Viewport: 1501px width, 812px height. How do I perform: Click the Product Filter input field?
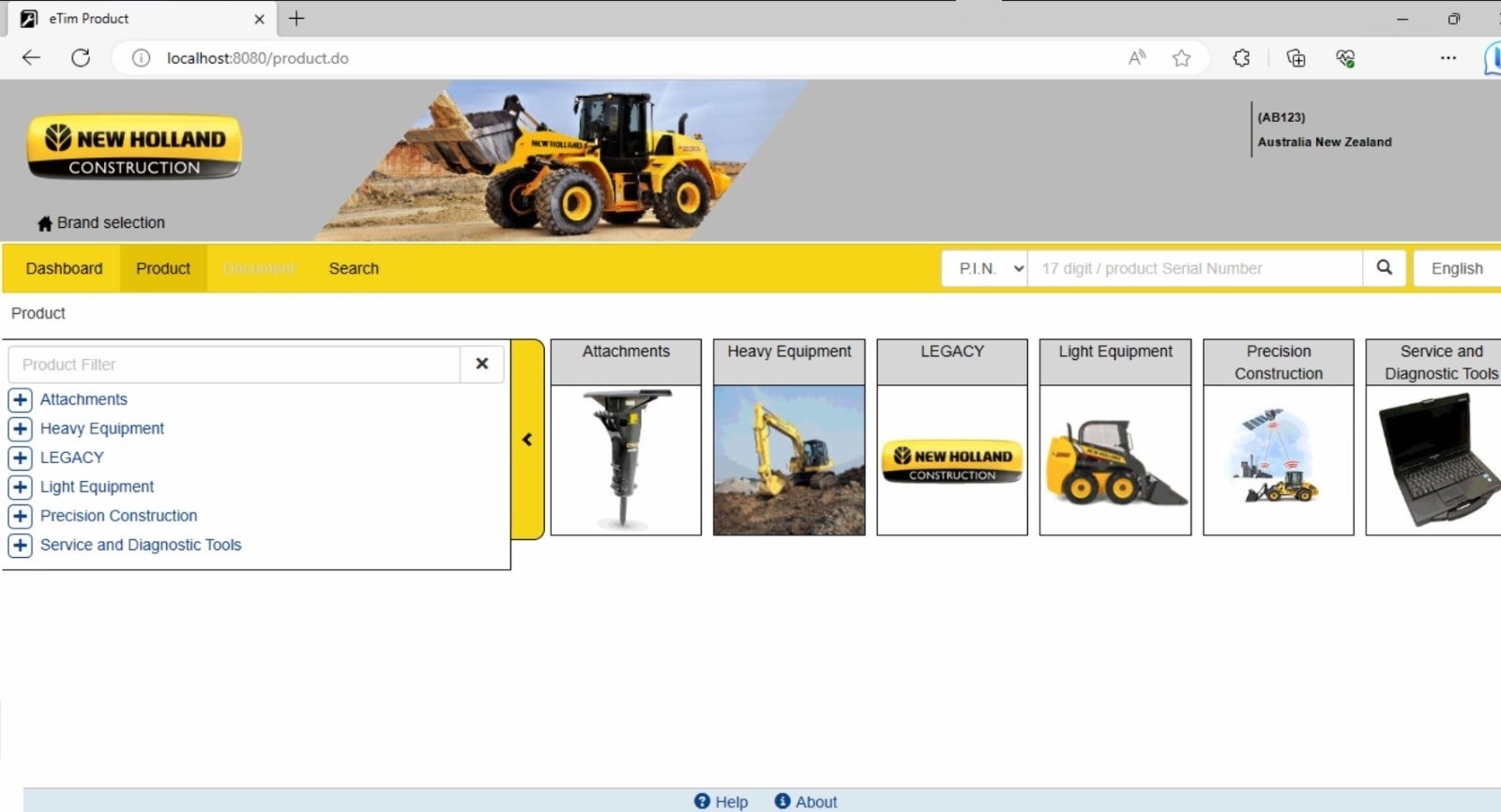pos(235,365)
